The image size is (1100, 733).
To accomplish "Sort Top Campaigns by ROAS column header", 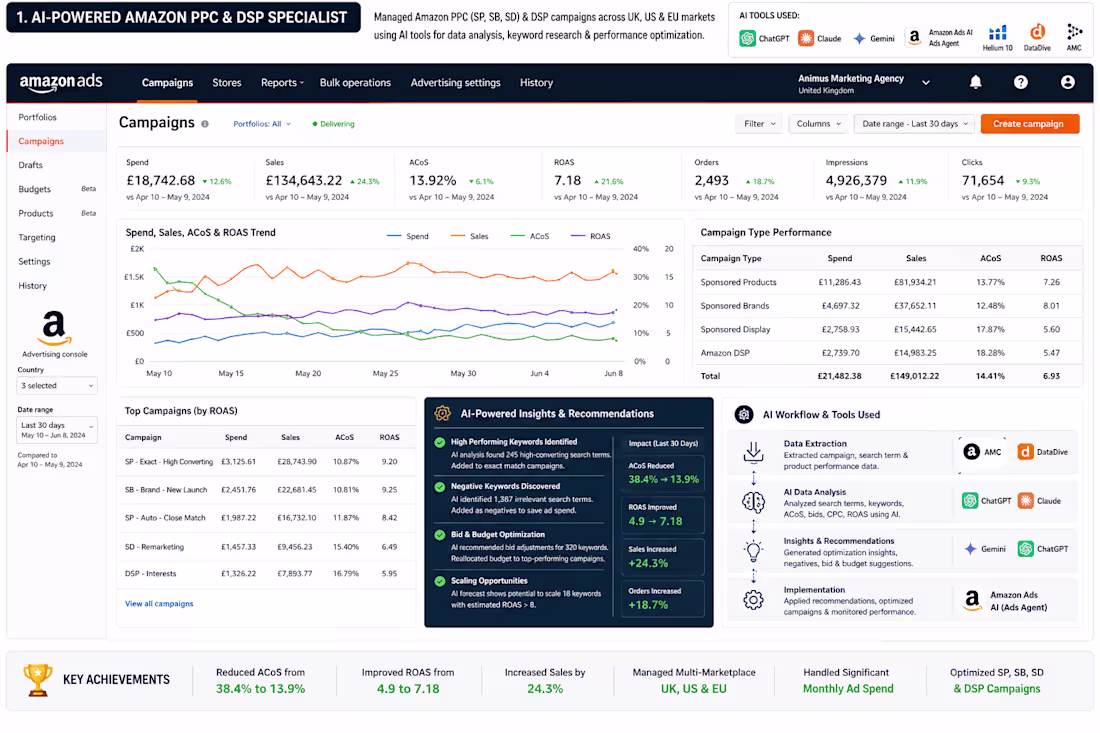I will 389,437.
